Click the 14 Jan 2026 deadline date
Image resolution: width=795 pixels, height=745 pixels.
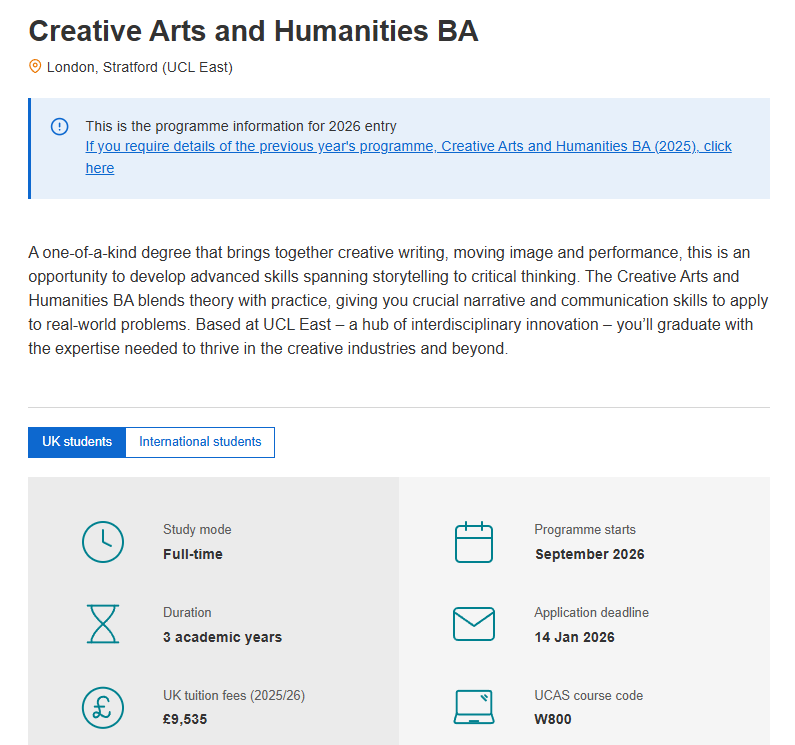pos(574,637)
